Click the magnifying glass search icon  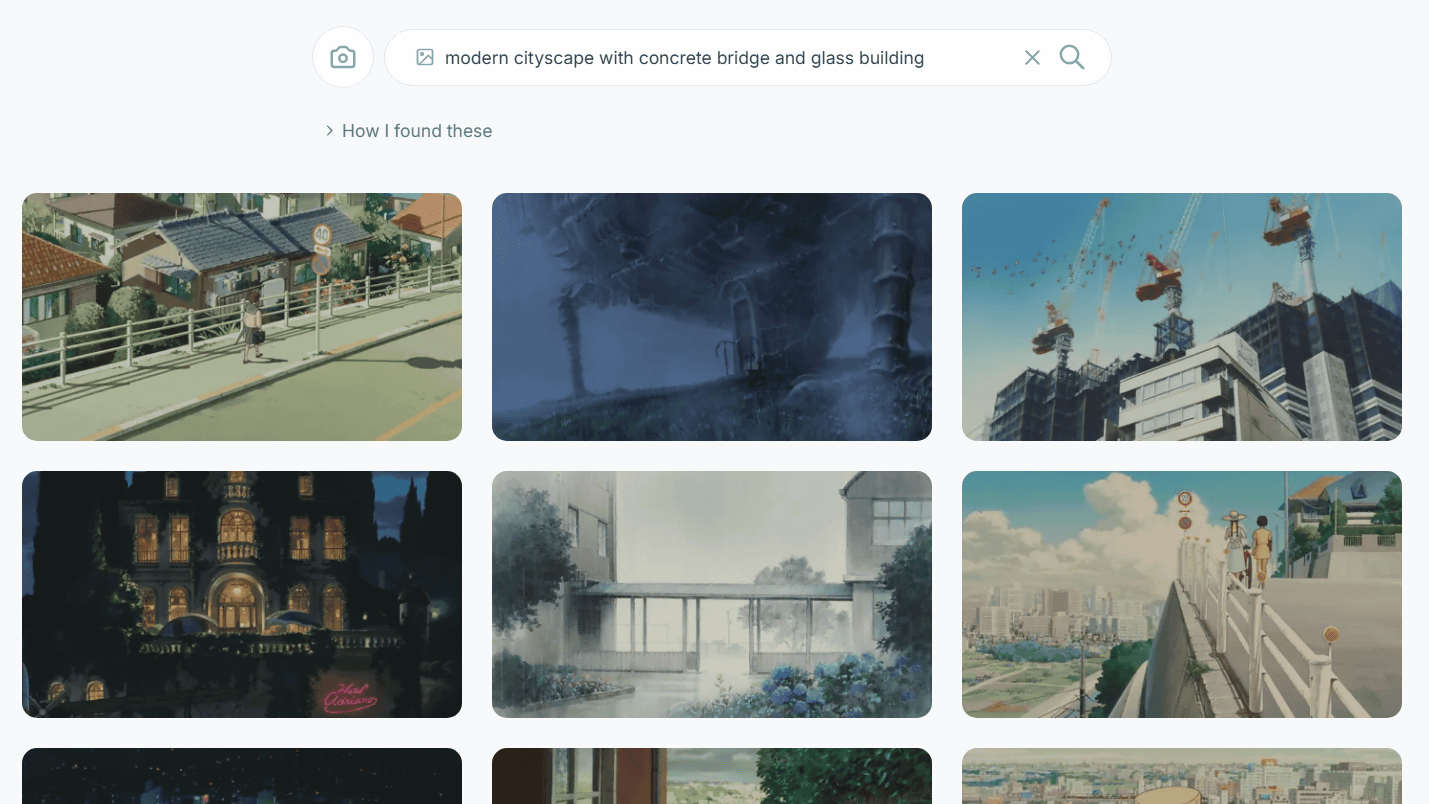1071,58
